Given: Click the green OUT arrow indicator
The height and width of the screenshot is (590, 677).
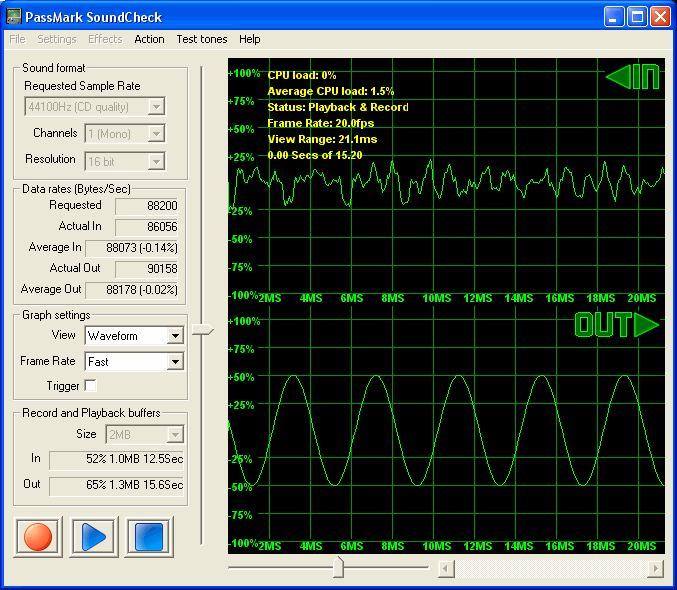Looking at the screenshot, I should [x=617, y=325].
